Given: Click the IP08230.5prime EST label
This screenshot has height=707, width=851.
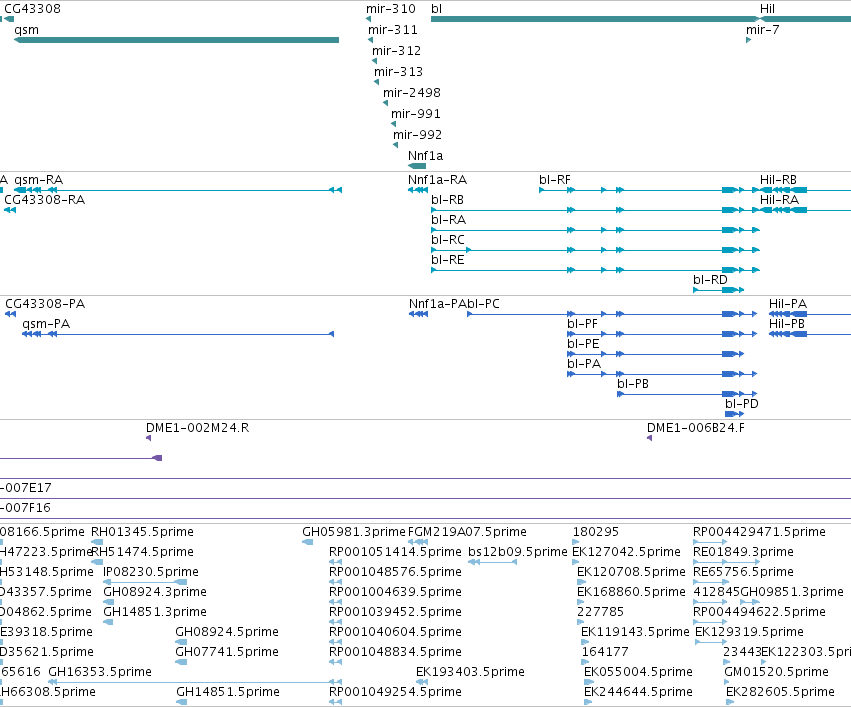Looking at the screenshot, I should point(150,572).
